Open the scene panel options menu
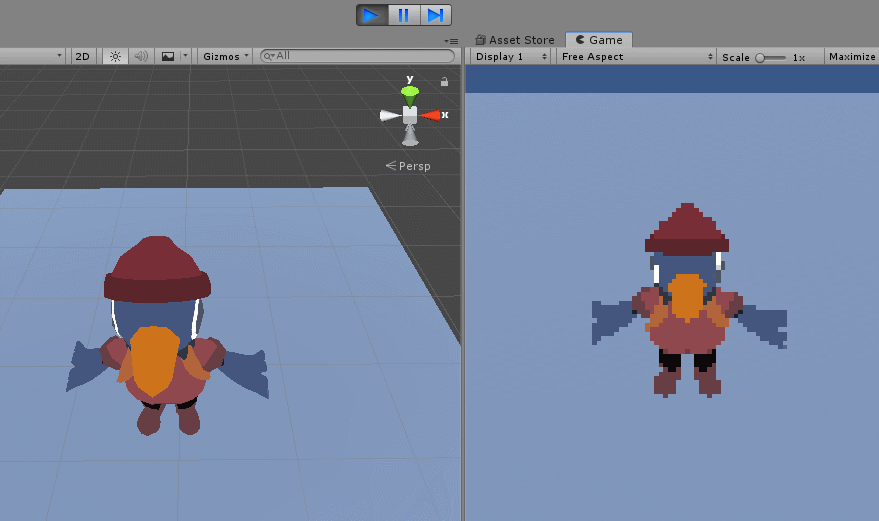Viewport: 879px width, 521px height. point(451,41)
